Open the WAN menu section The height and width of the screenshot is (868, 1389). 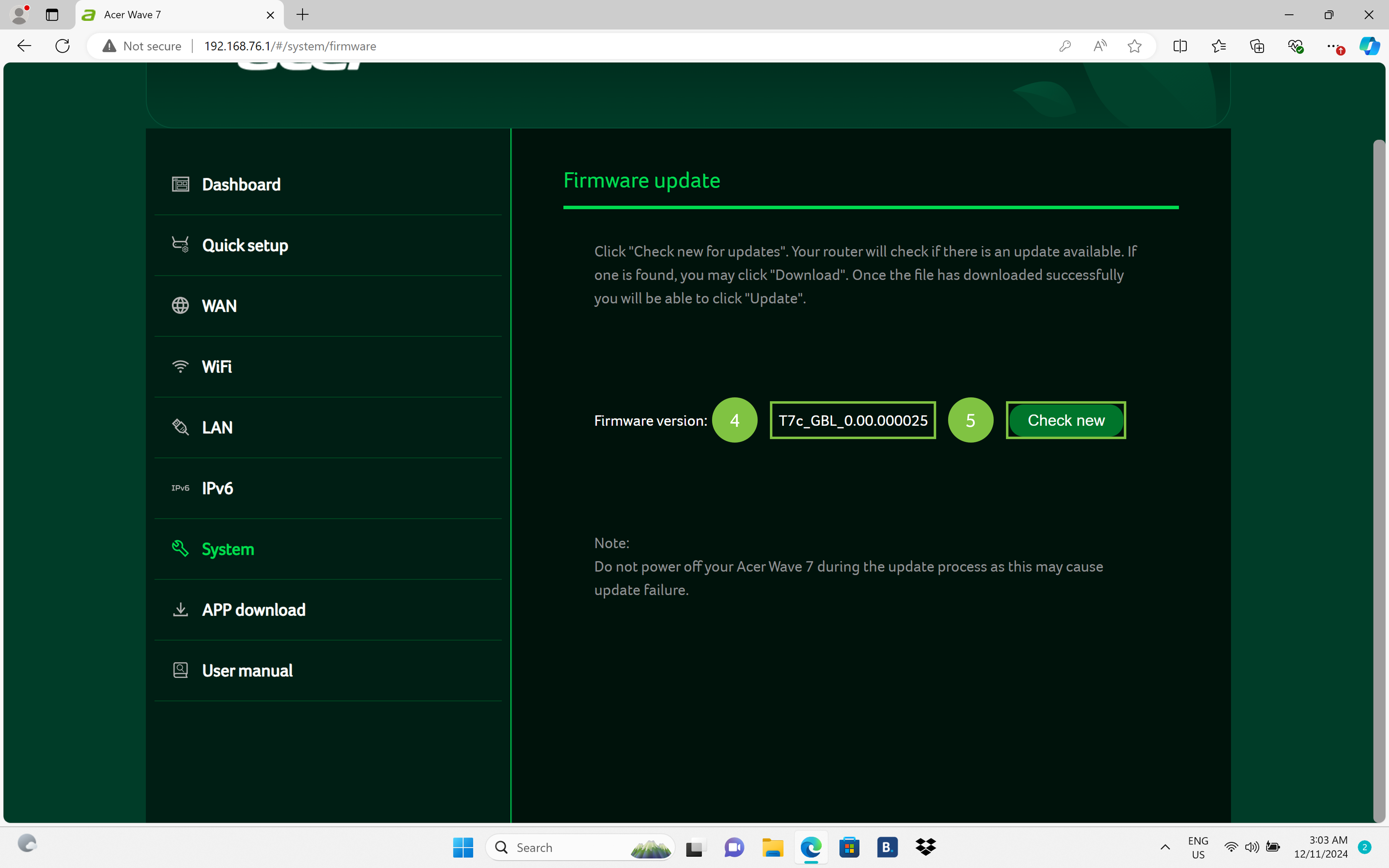[x=219, y=306]
